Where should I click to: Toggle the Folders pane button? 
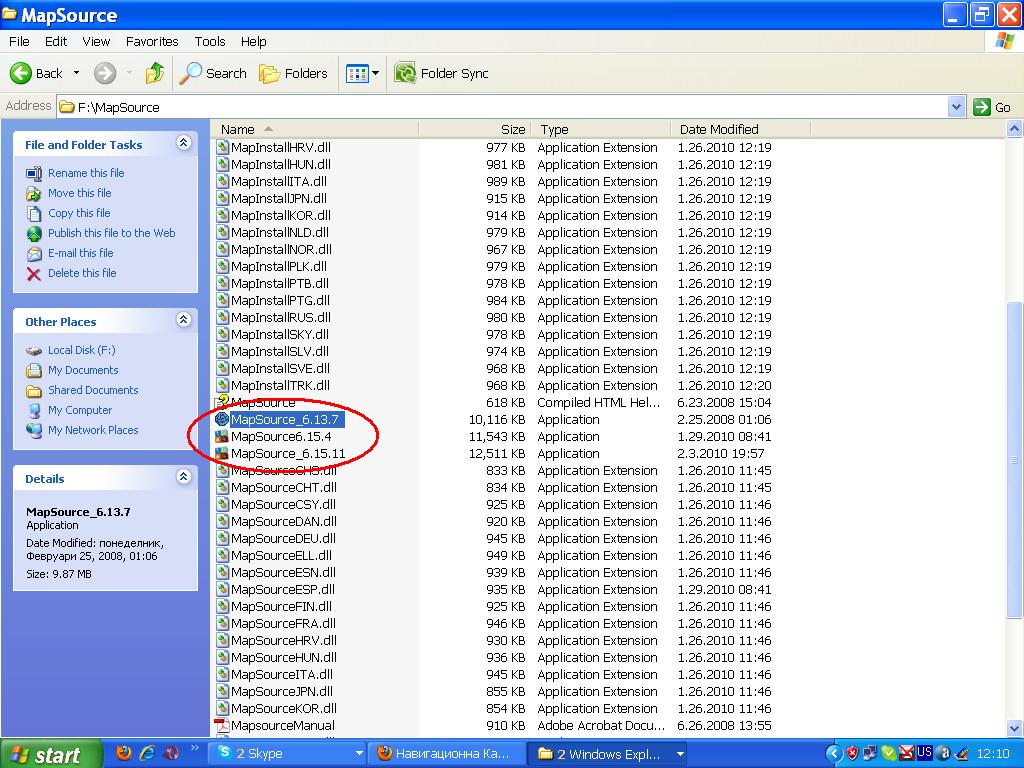pyautogui.click(x=293, y=73)
